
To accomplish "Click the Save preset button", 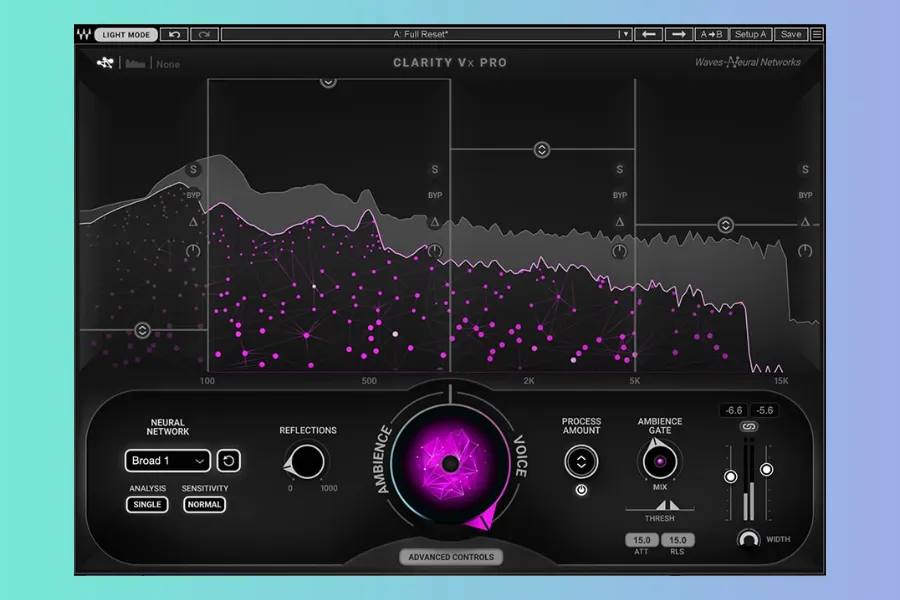I will click(791, 34).
